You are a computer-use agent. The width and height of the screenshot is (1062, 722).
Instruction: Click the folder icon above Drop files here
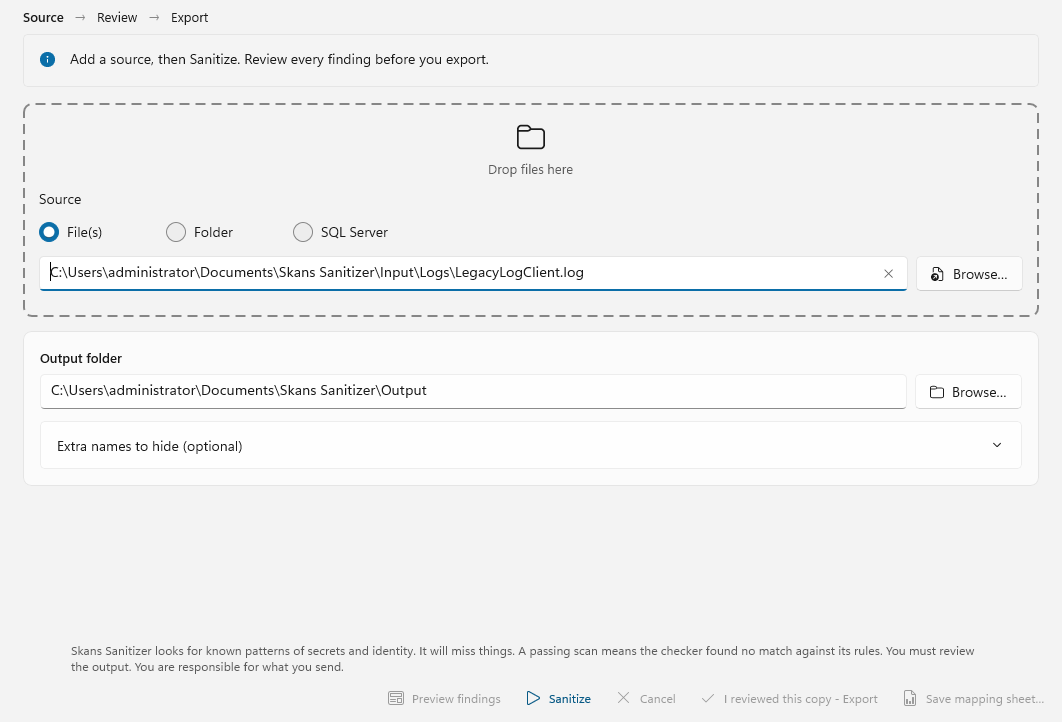click(530, 137)
